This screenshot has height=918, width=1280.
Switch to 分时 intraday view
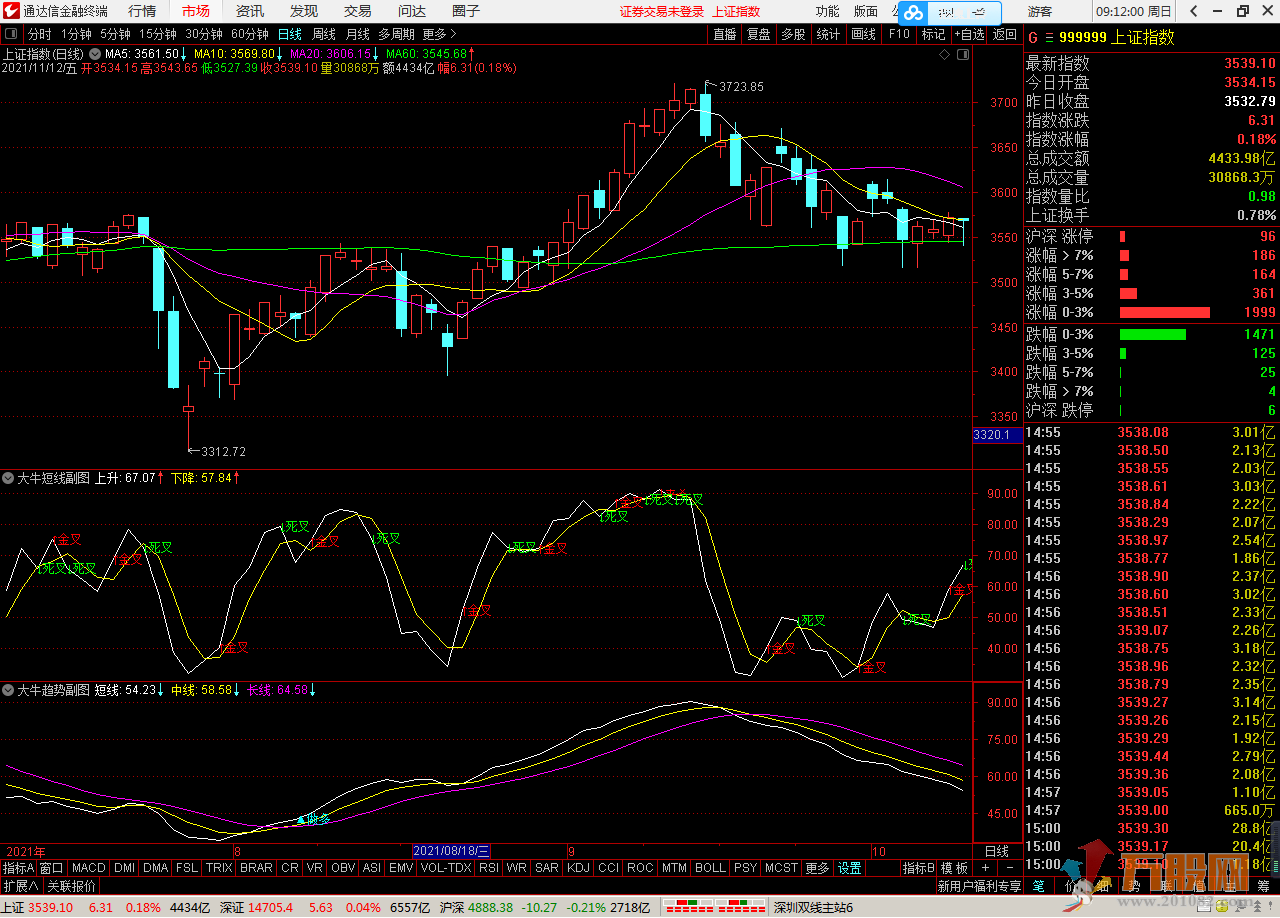pyautogui.click(x=39, y=34)
